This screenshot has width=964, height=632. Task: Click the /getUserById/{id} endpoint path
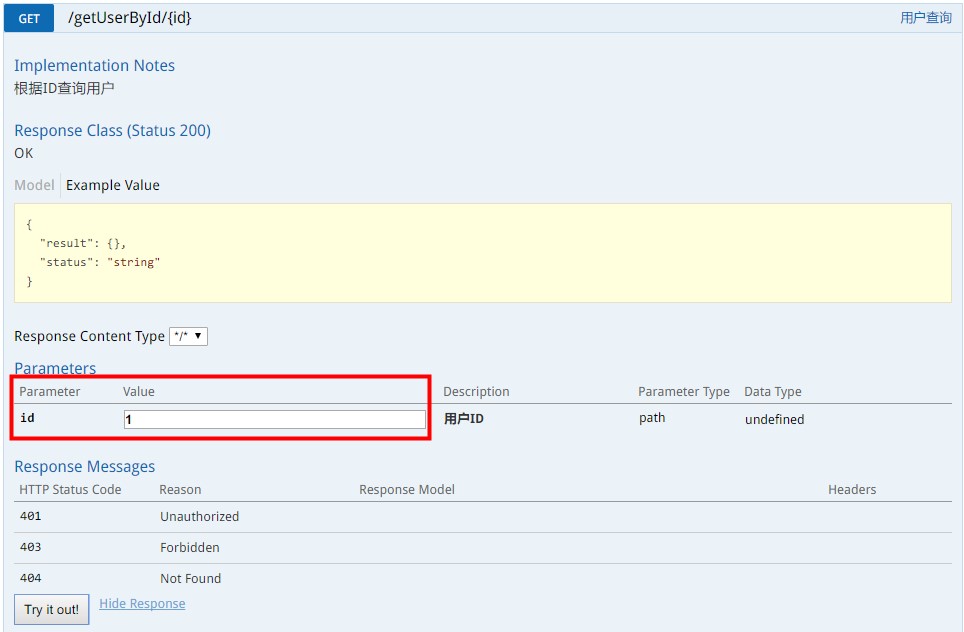click(x=130, y=18)
